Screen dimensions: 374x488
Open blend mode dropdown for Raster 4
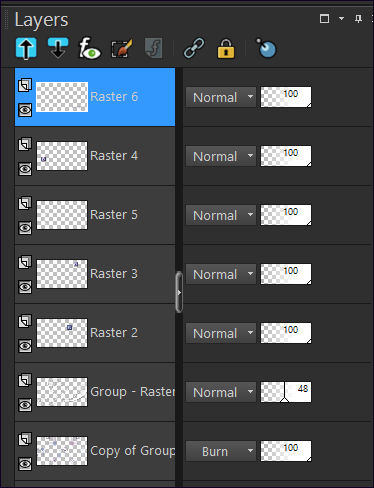point(221,156)
